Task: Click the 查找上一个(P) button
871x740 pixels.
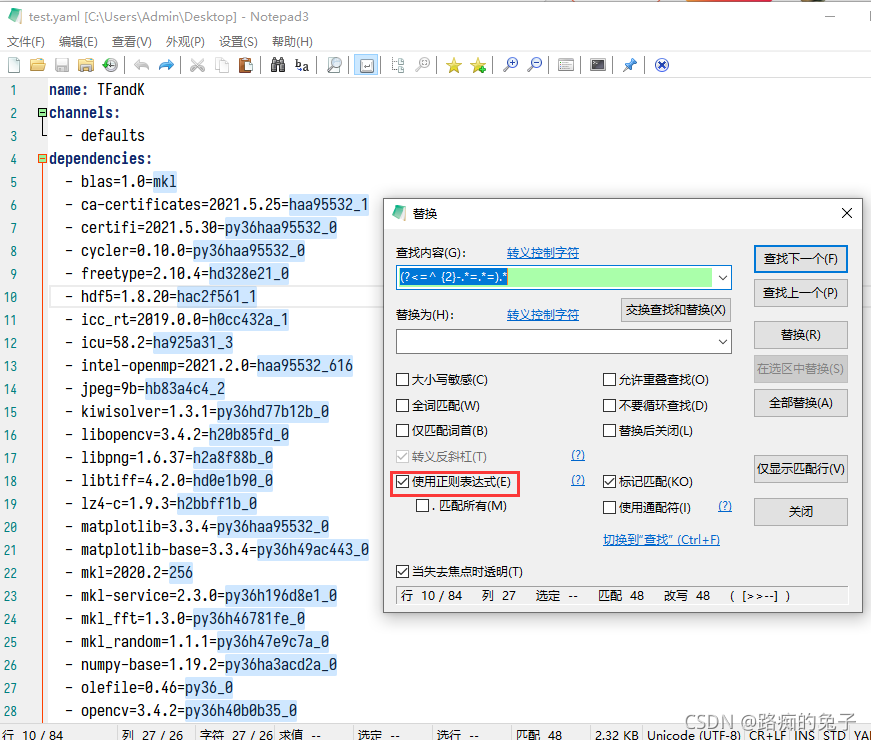Action: (x=800, y=293)
